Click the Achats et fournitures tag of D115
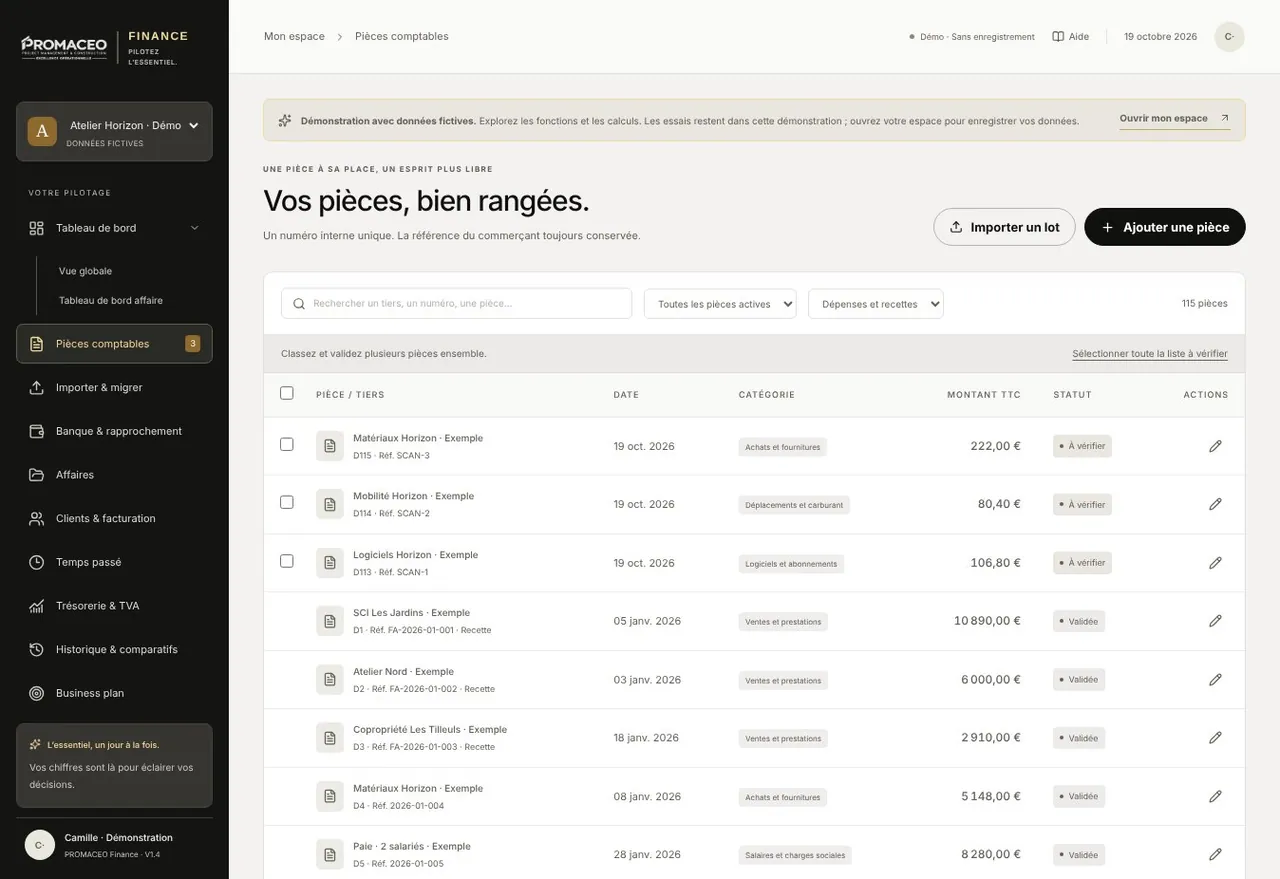 [783, 447]
